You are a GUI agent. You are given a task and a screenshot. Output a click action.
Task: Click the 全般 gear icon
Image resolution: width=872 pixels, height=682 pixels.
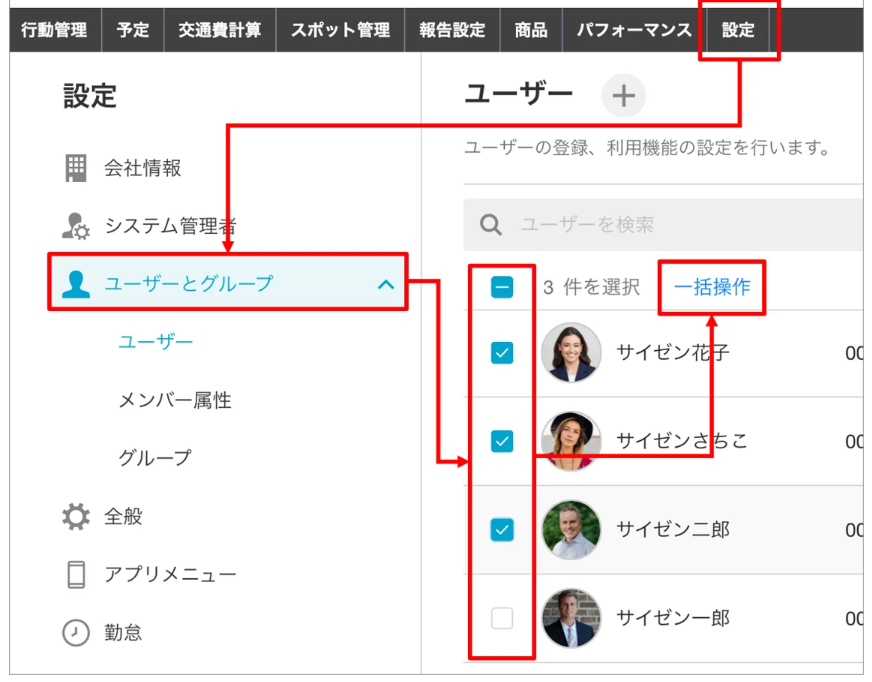[x=76, y=516]
